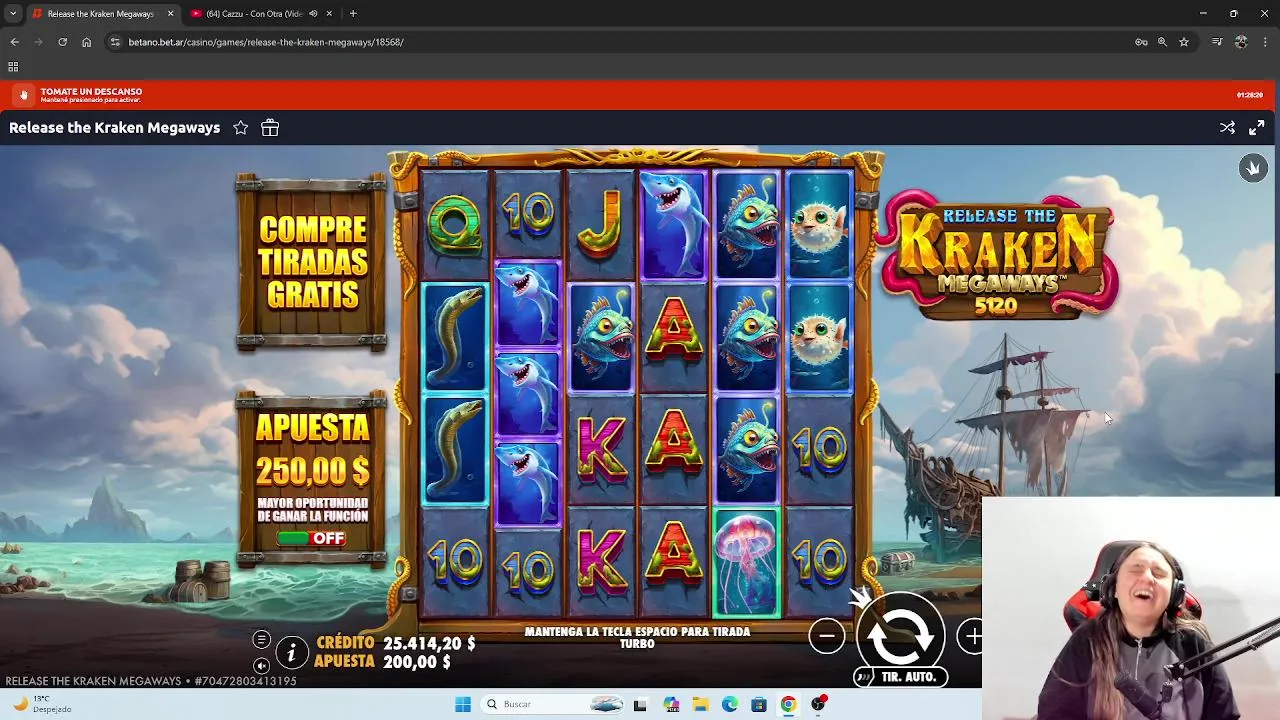Close the Cazzu YouTube tab

[330, 14]
